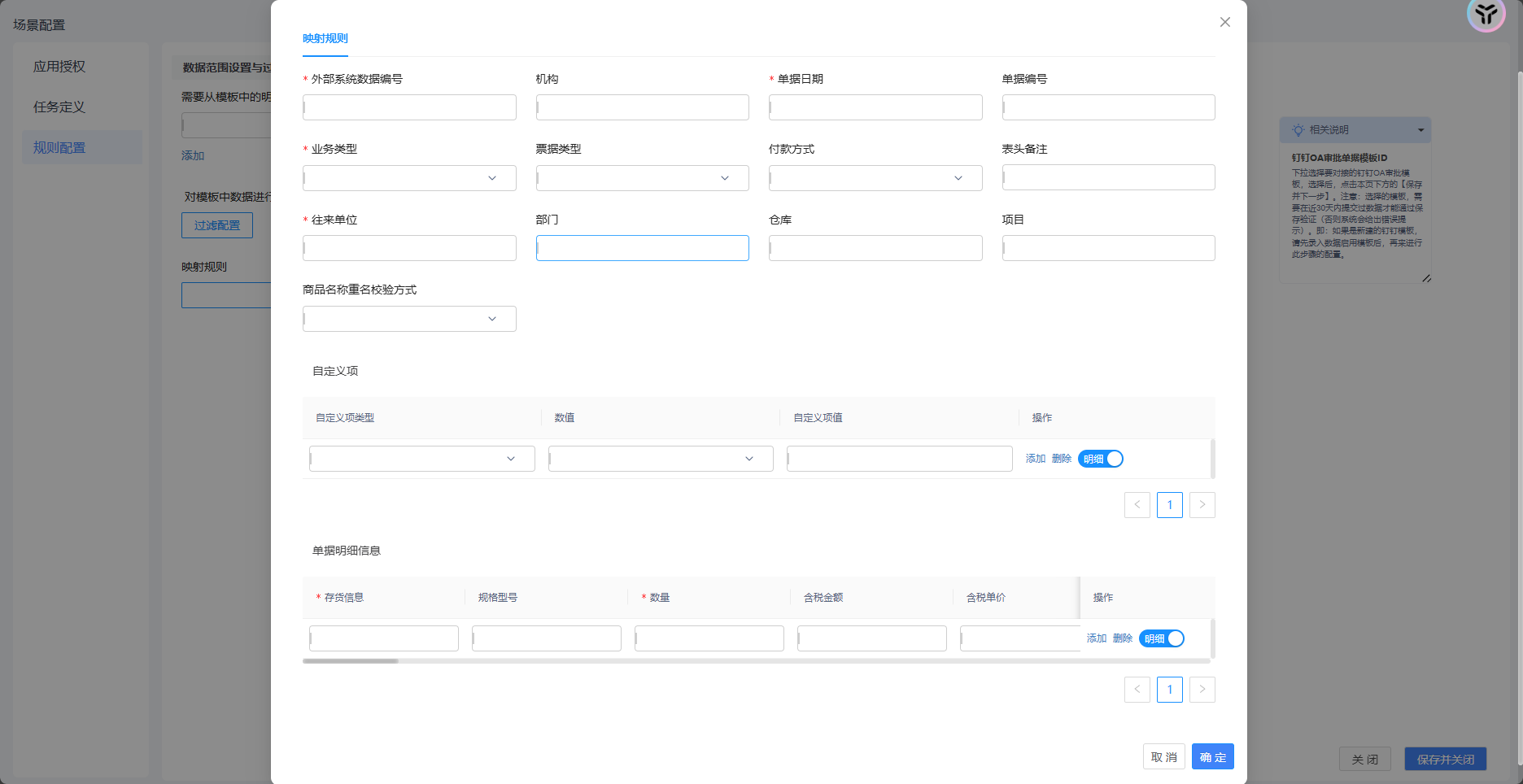The image size is (1523, 784).
Task: Close the 映射规则 dialog with X
Action: (x=1224, y=22)
